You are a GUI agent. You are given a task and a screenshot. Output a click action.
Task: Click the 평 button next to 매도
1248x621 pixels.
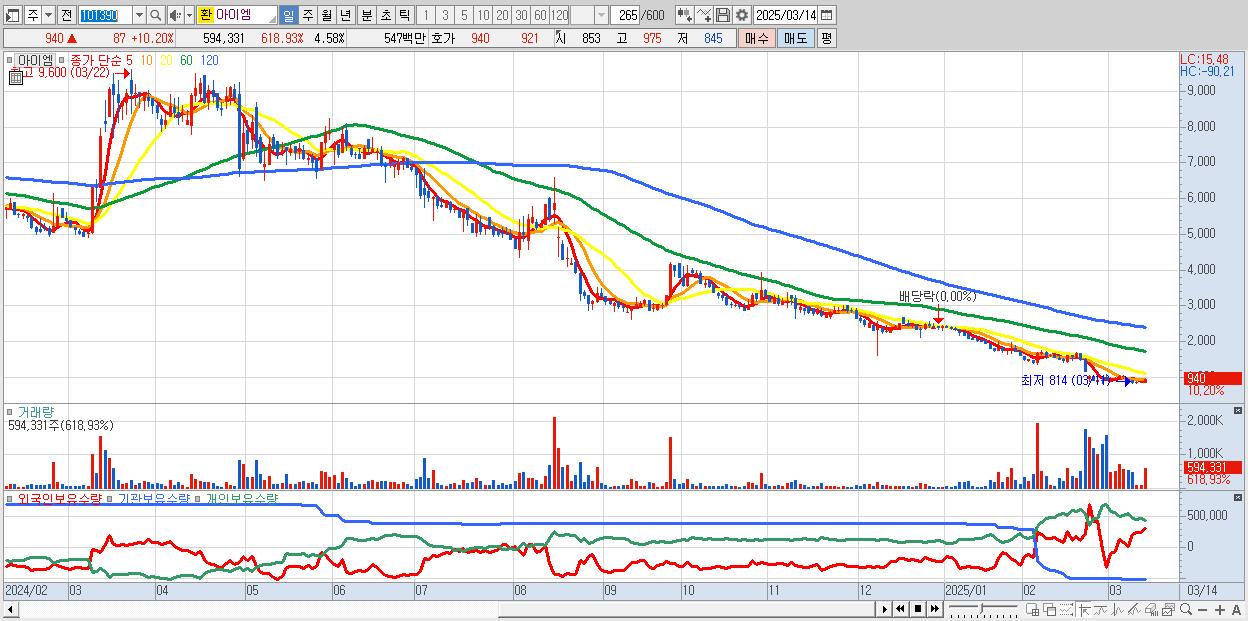(x=826, y=38)
